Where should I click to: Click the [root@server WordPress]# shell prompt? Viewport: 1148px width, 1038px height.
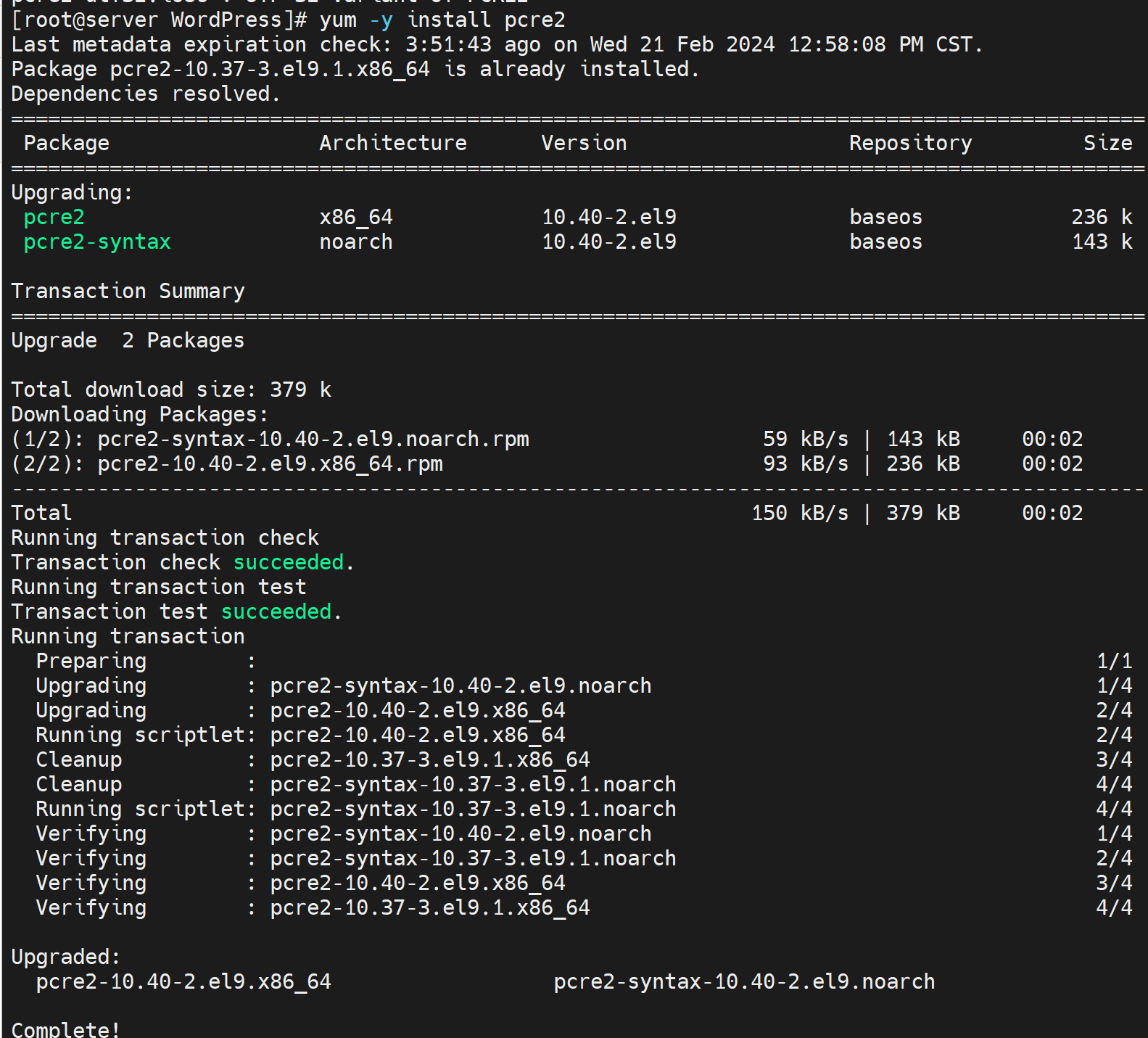point(160,20)
